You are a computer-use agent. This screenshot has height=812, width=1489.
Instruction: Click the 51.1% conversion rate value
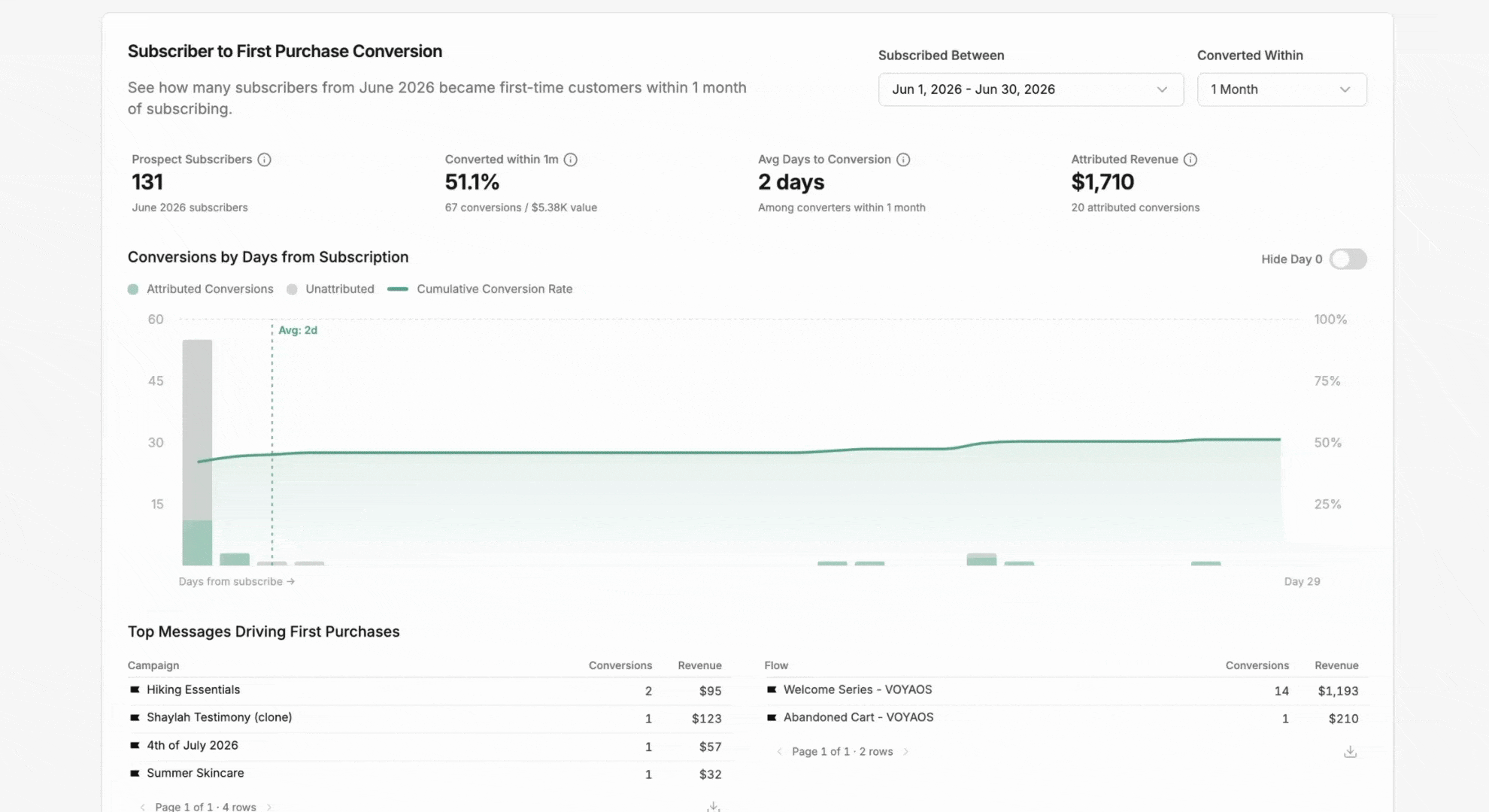[x=472, y=182]
